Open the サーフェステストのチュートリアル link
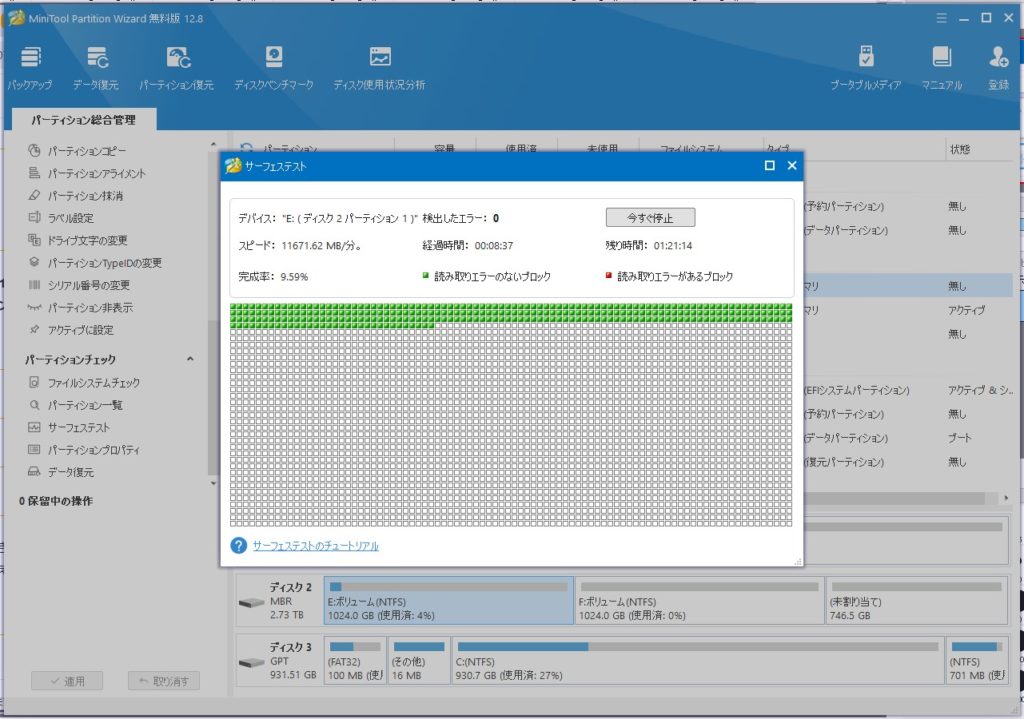Viewport: 1024px width, 719px height. (315, 546)
